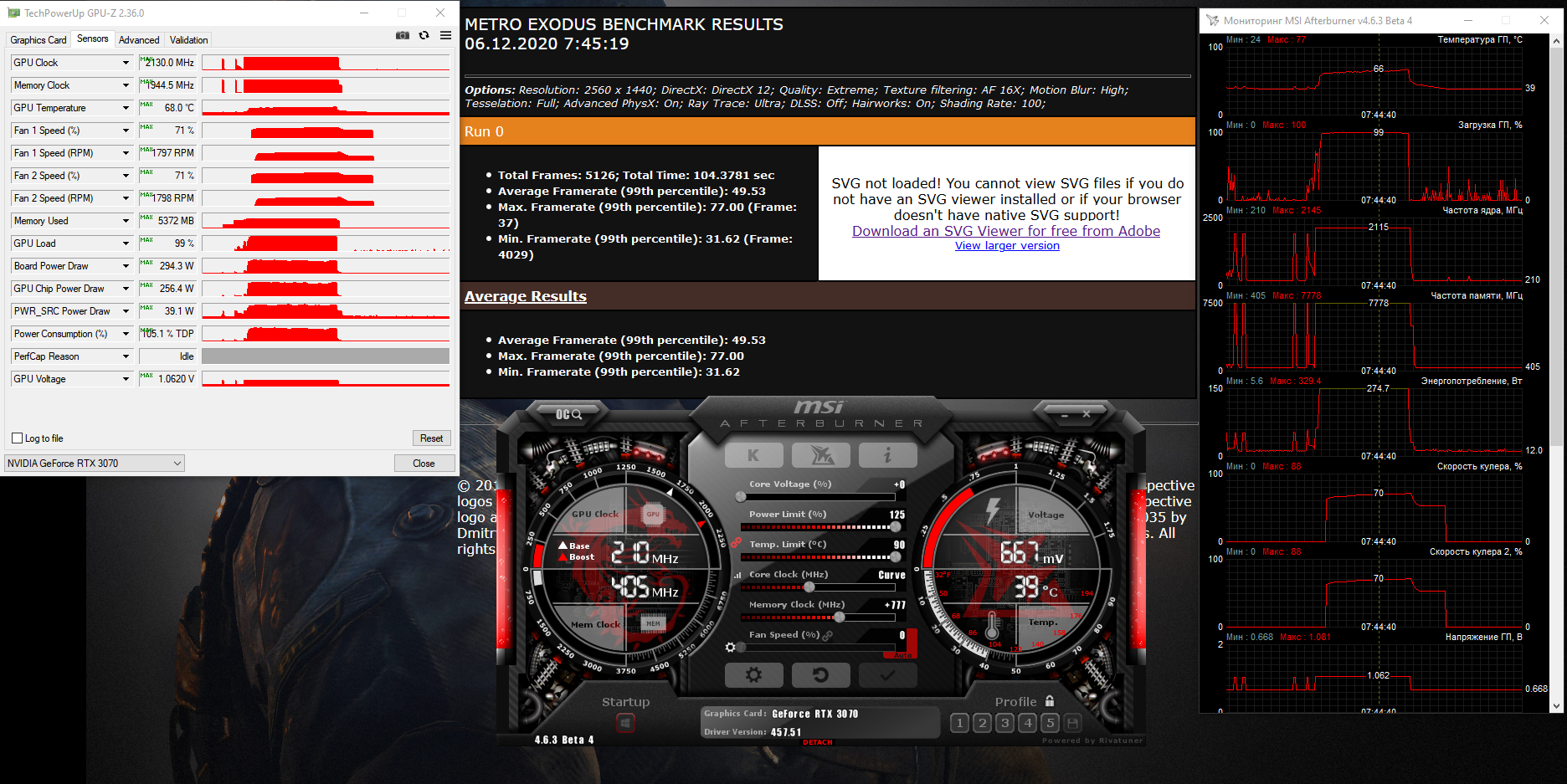Select Afterburner profile slot 4

coord(1028,723)
